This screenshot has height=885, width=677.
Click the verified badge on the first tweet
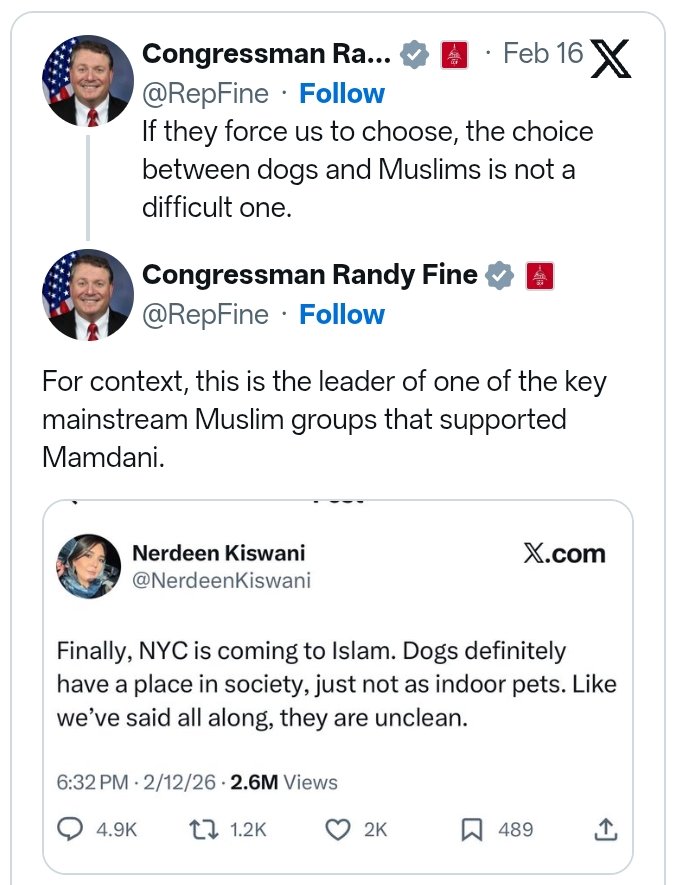pos(413,54)
